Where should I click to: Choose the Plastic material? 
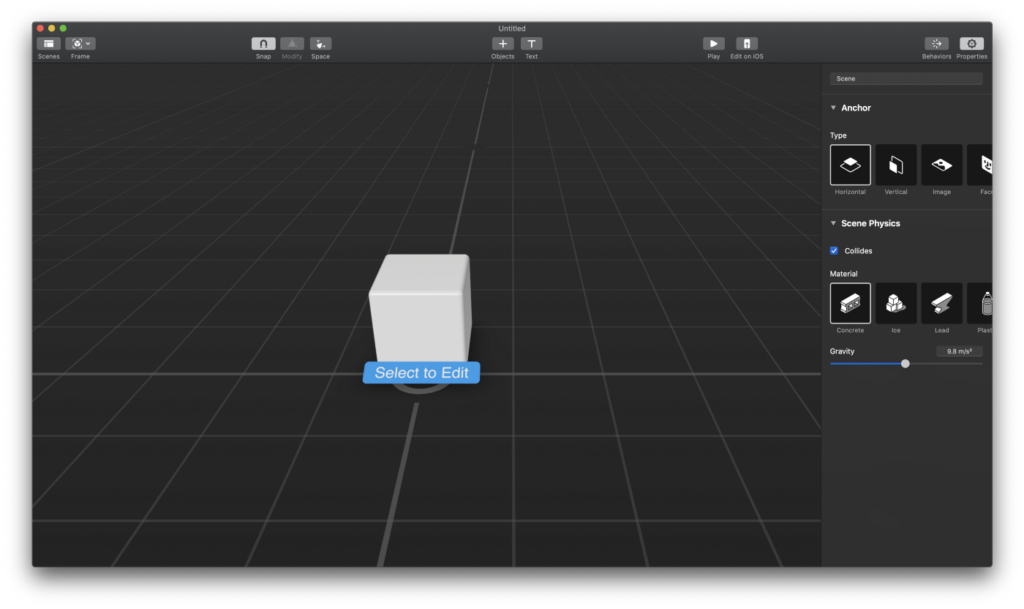click(980, 304)
